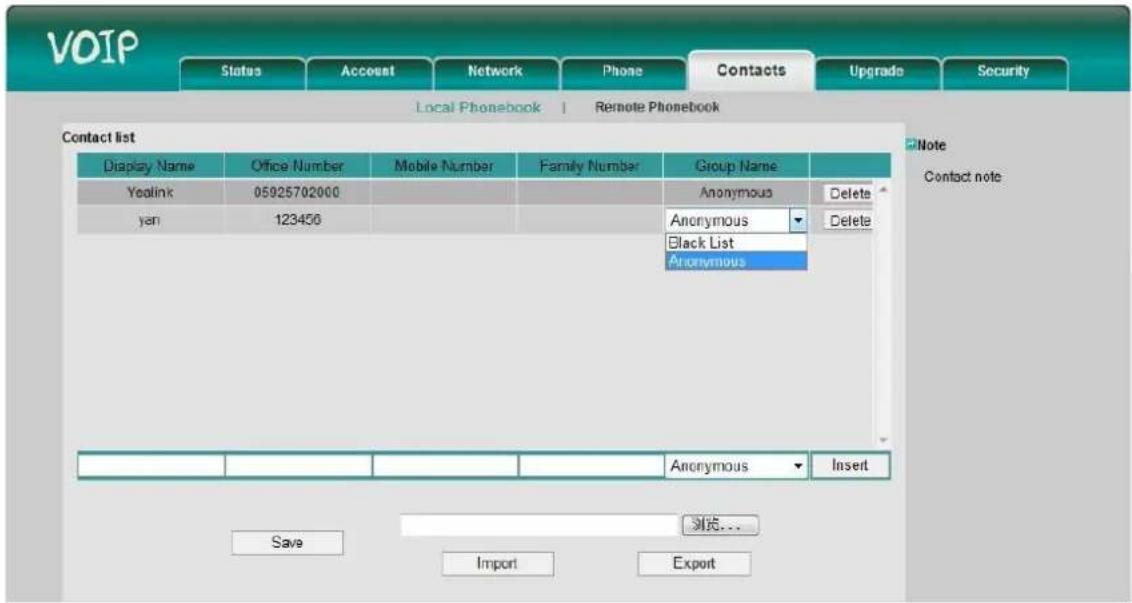The width and height of the screenshot is (1132, 603).
Task: Click Anonymous group of Yealink row
Action: click(736, 193)
